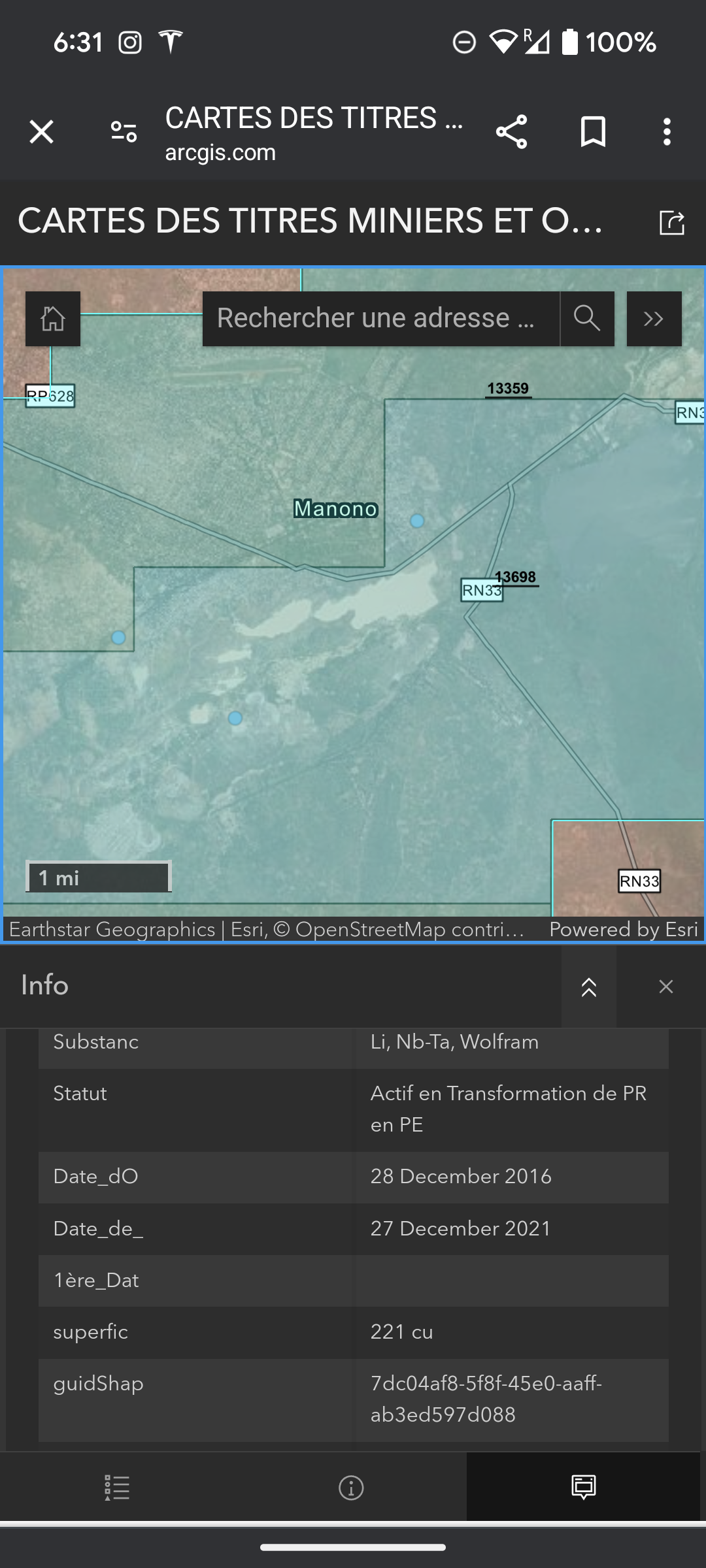Type in the Rechercher une adresse field

tap(380, 319)
